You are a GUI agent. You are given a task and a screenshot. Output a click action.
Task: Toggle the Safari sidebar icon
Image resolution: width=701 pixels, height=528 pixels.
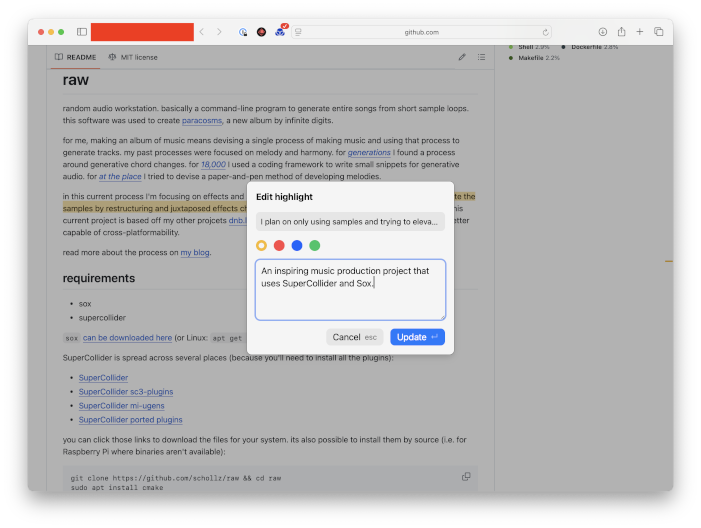pyautogui.click(x=82, y=32)
